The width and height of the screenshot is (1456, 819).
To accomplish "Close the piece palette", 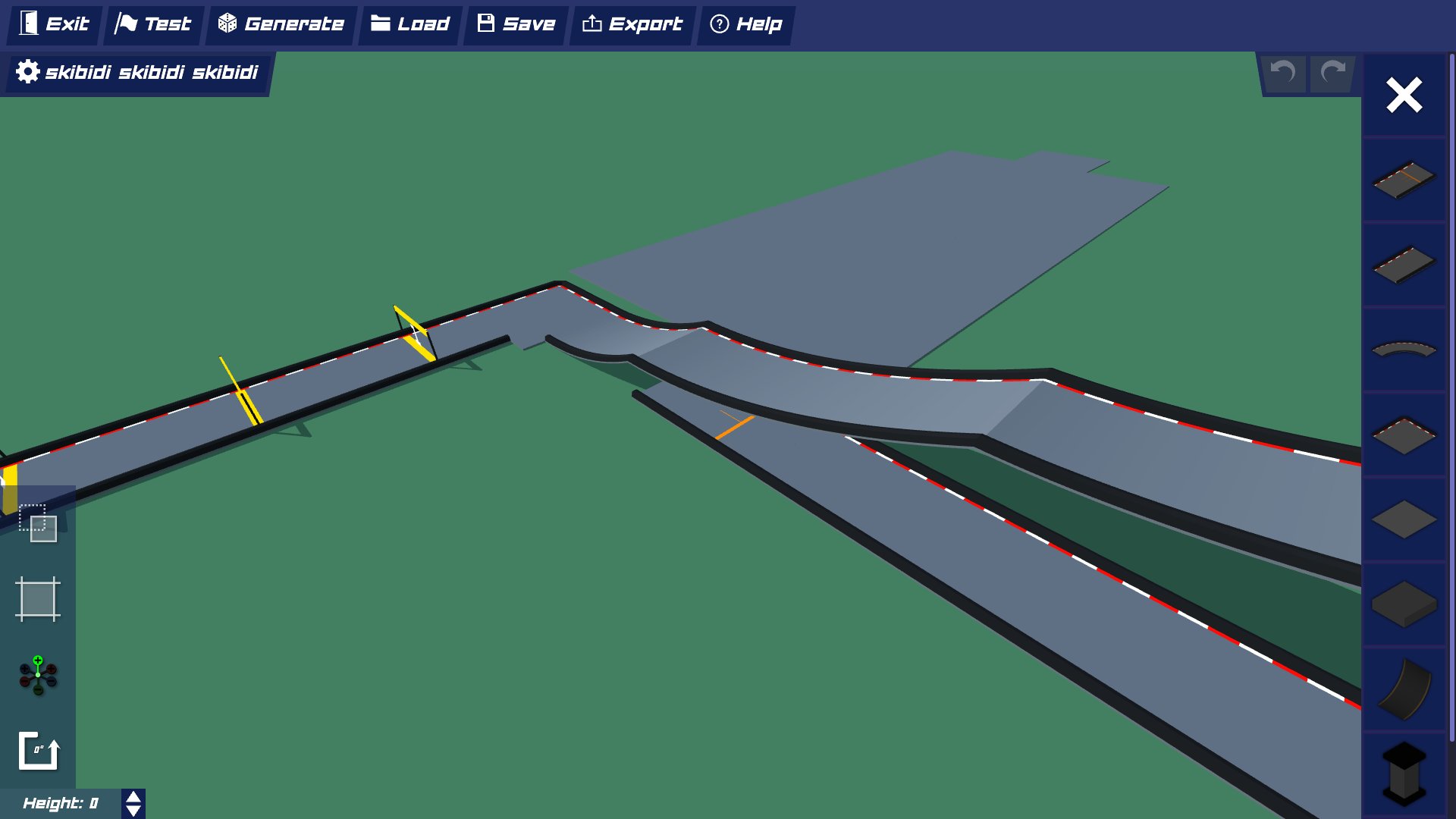I will tap(1404, 95).
